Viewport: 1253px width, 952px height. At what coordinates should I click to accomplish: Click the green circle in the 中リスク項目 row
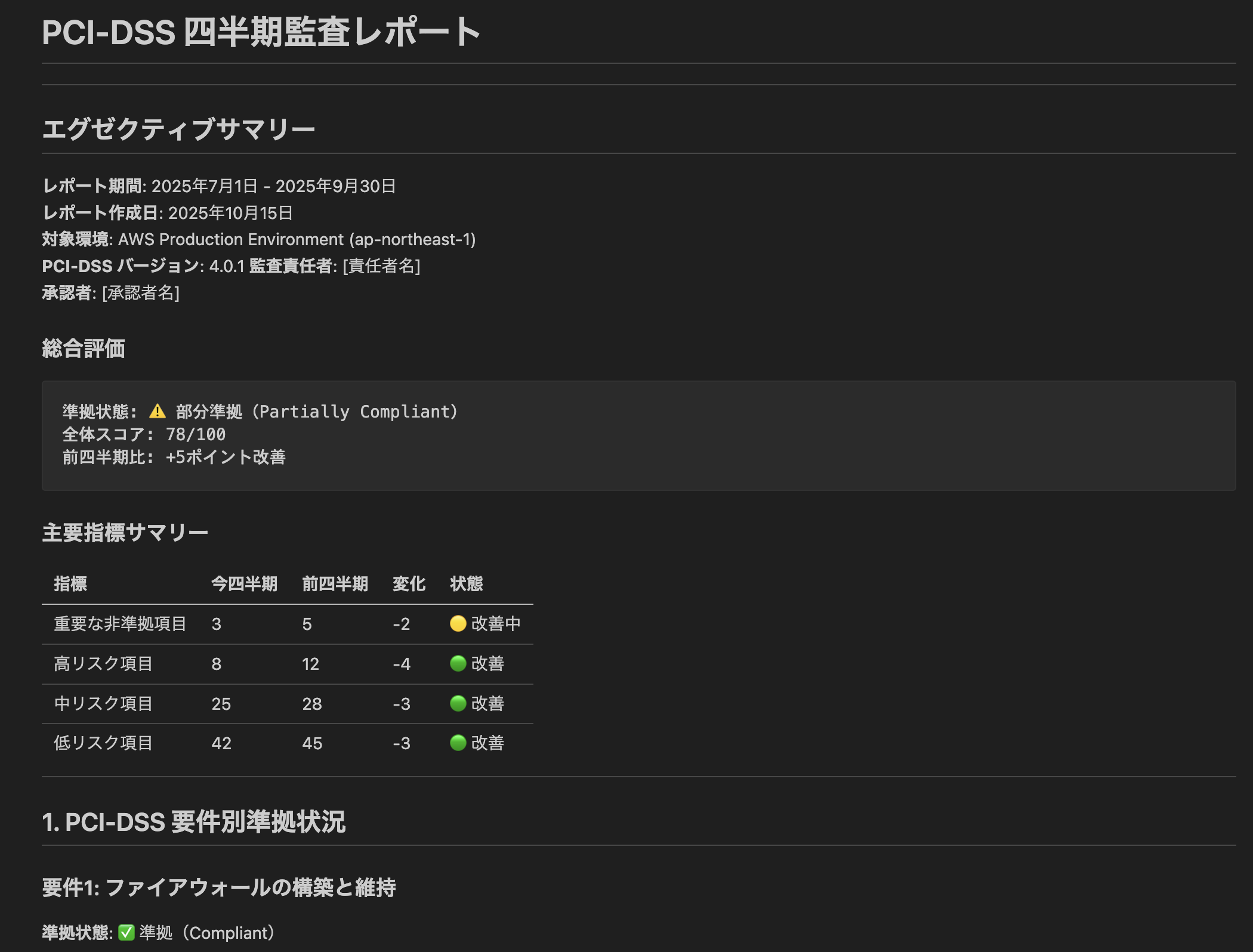(458, 703)
